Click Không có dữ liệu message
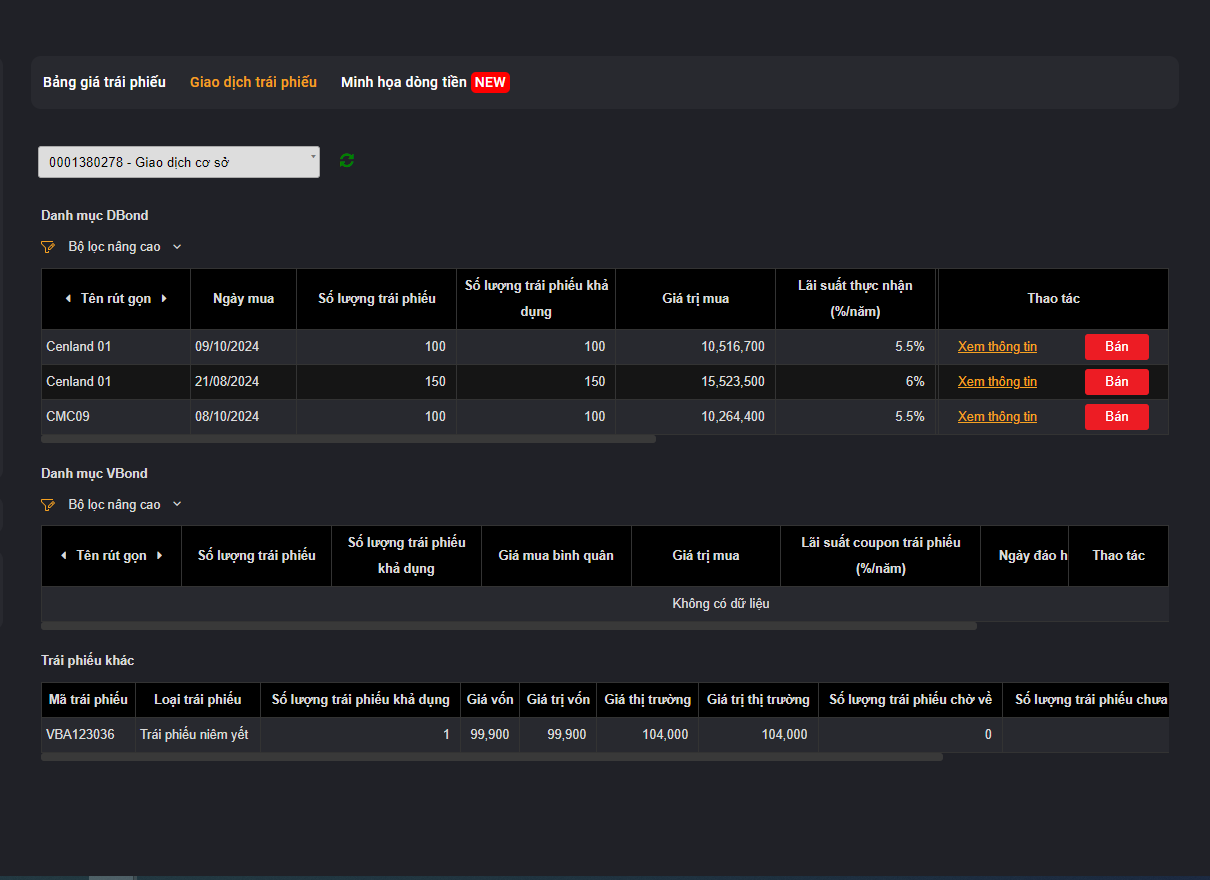 coord(720,604)
